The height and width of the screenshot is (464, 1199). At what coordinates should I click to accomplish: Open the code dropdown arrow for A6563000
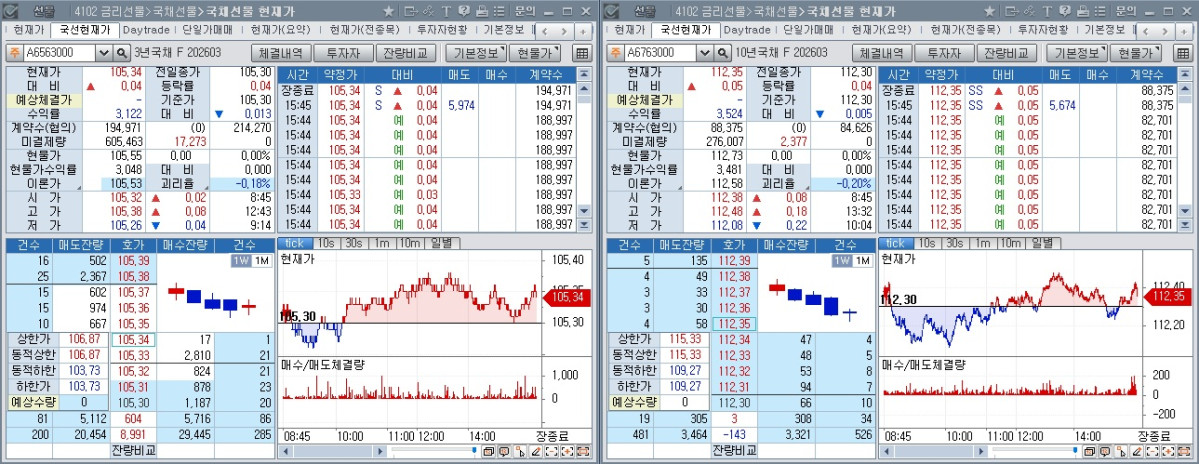coord(104,53)
